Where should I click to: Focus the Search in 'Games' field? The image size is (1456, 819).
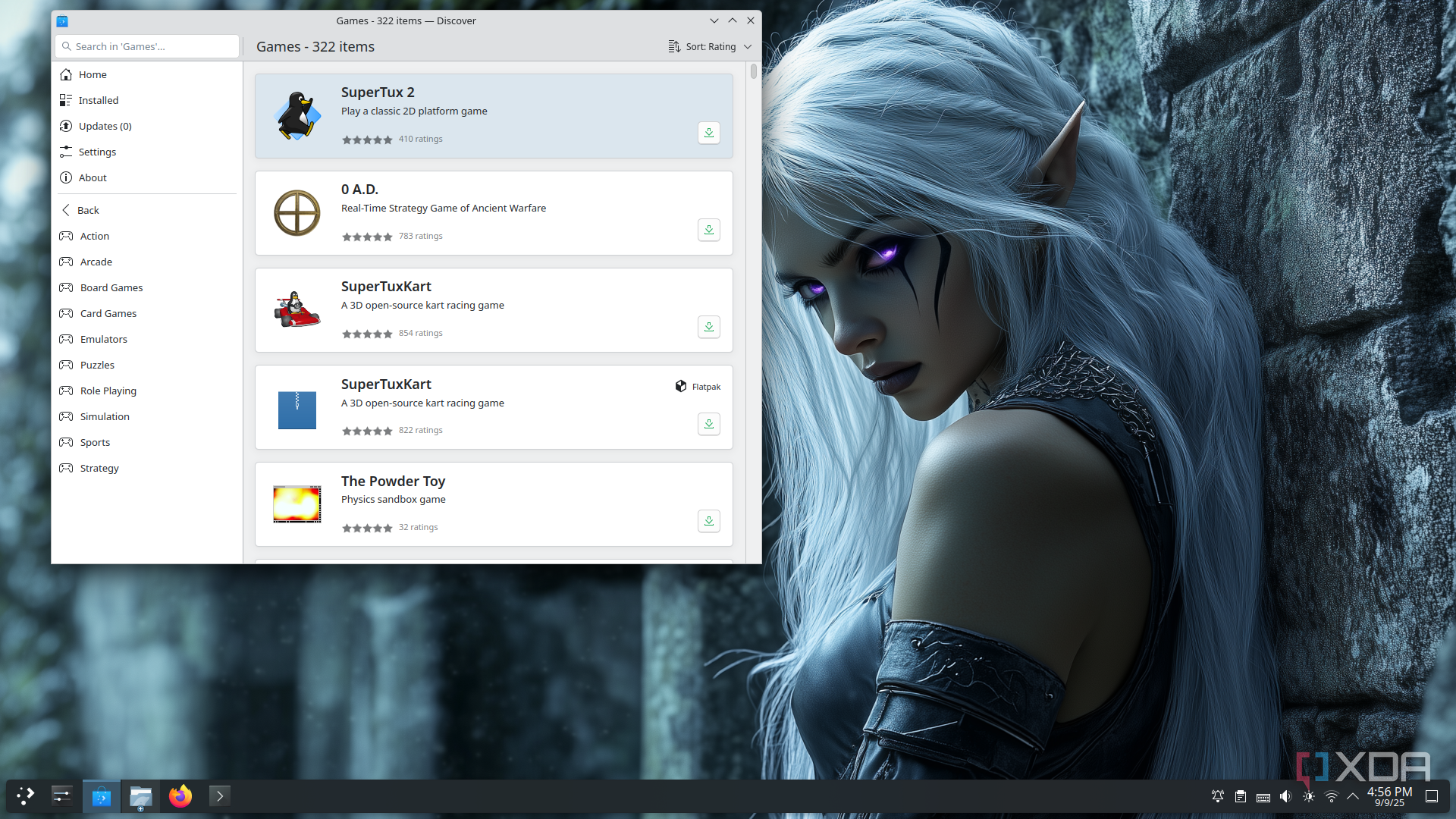147,46
